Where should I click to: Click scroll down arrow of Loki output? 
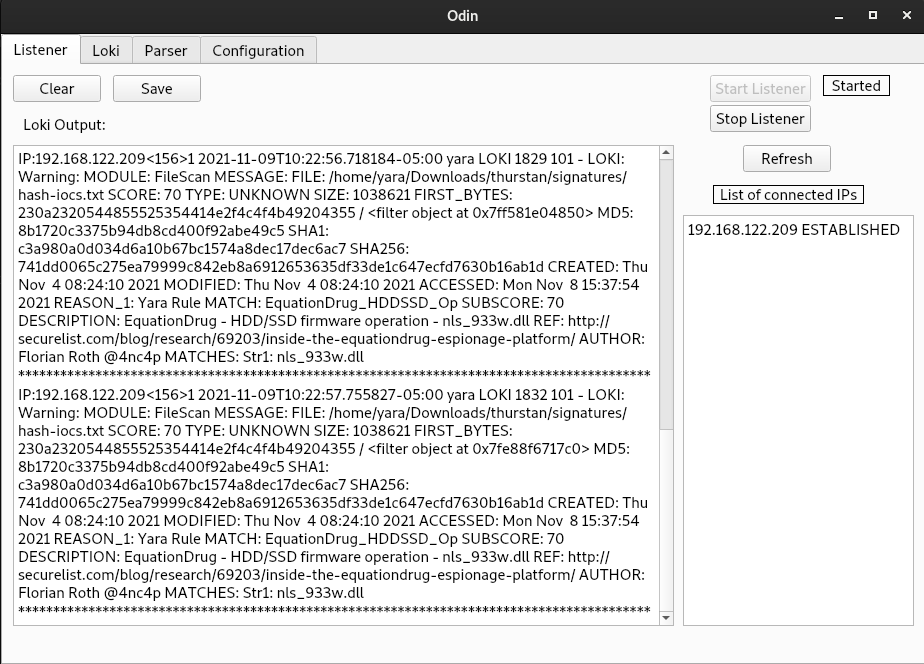click(666, 618)
